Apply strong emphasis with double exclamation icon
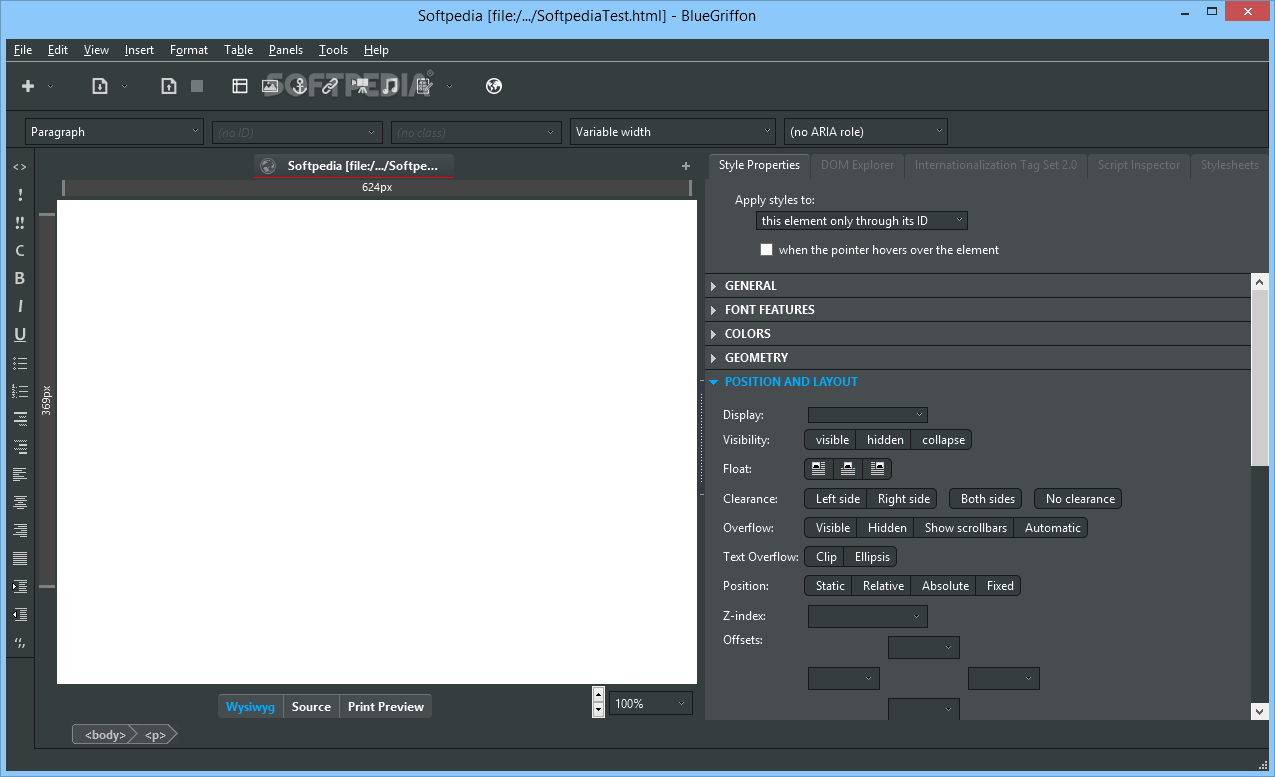1275x777 pixels. (x=19, y=223)
